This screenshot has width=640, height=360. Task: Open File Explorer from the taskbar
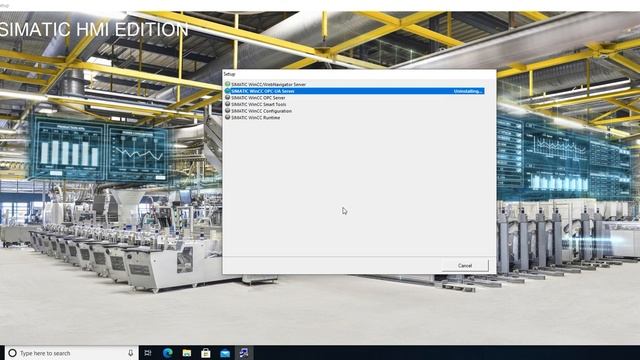coord(187,353)
